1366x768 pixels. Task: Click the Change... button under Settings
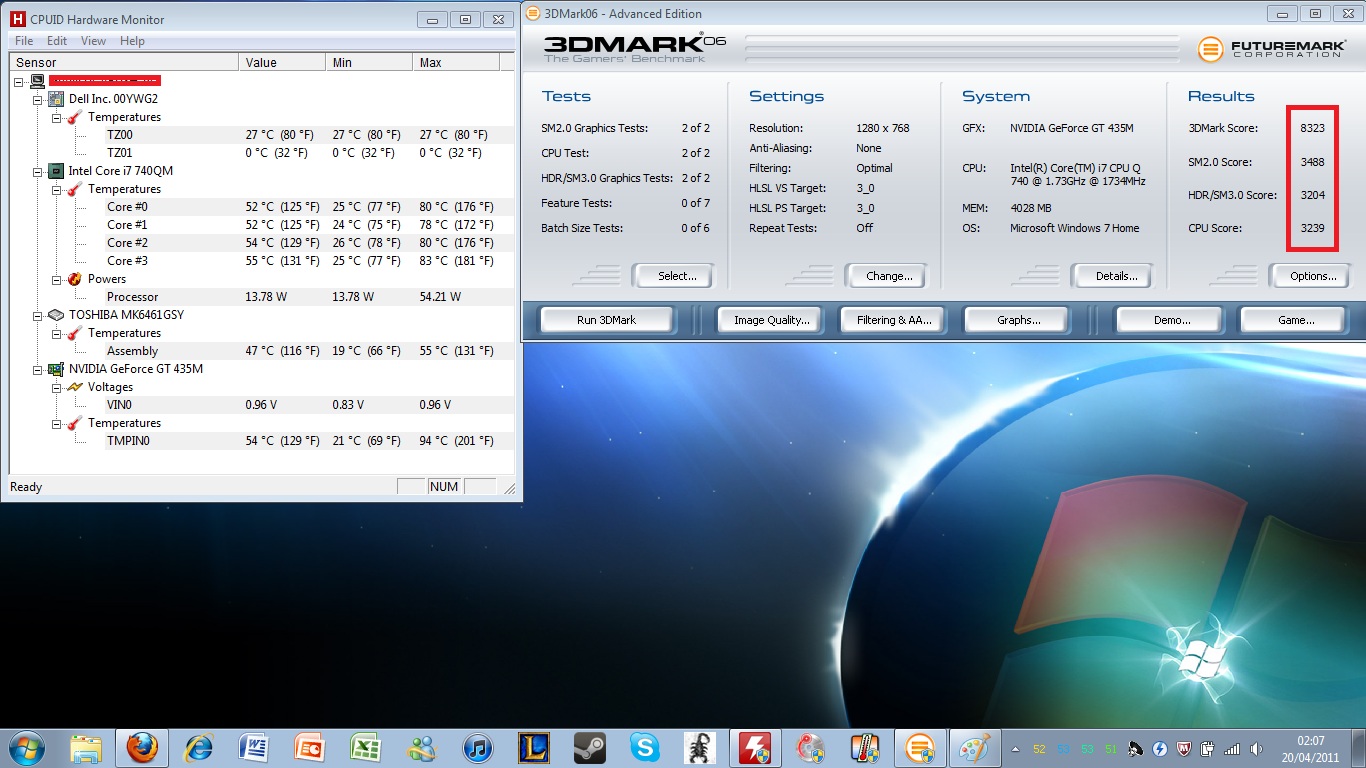coord(889,276)
